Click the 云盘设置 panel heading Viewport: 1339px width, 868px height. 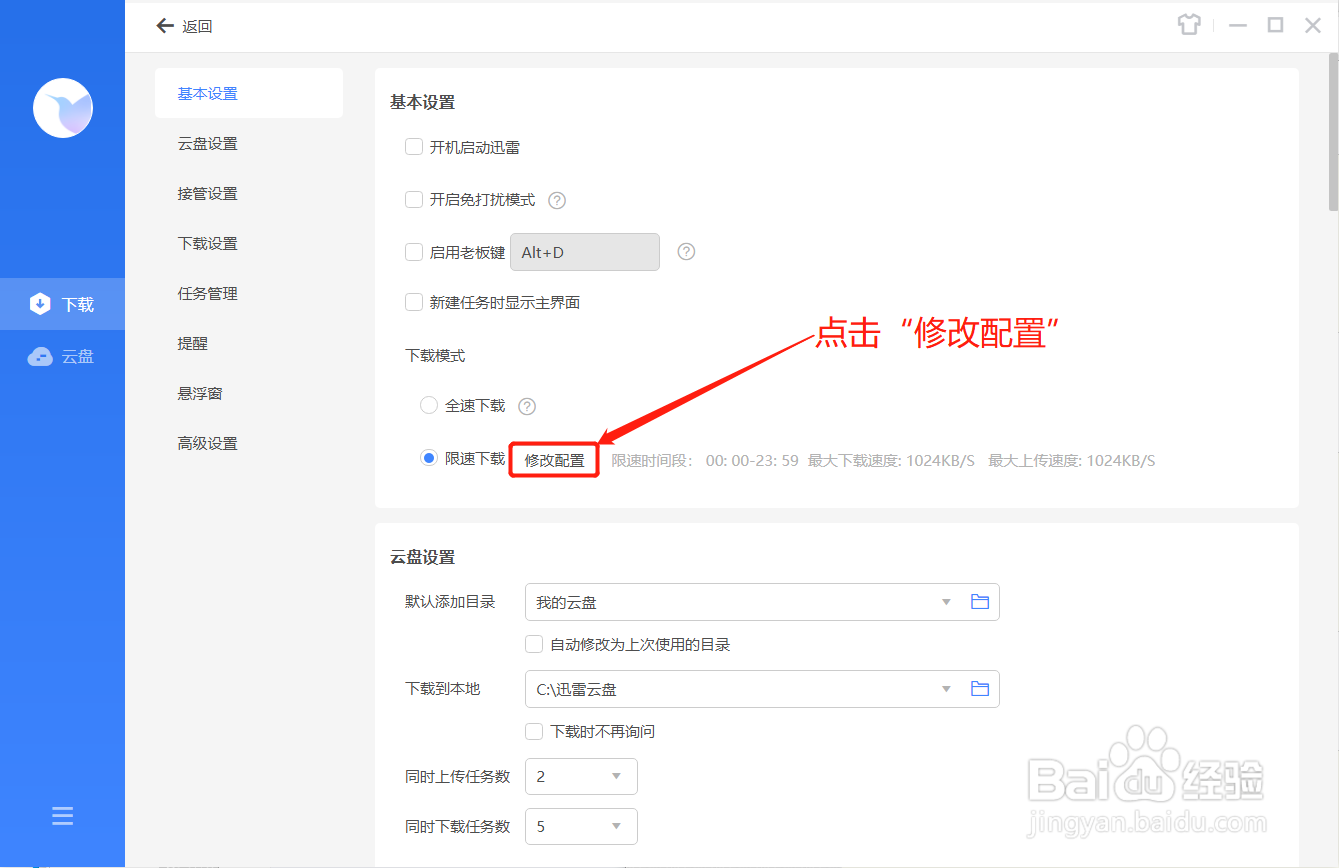[x=422, y=557]
